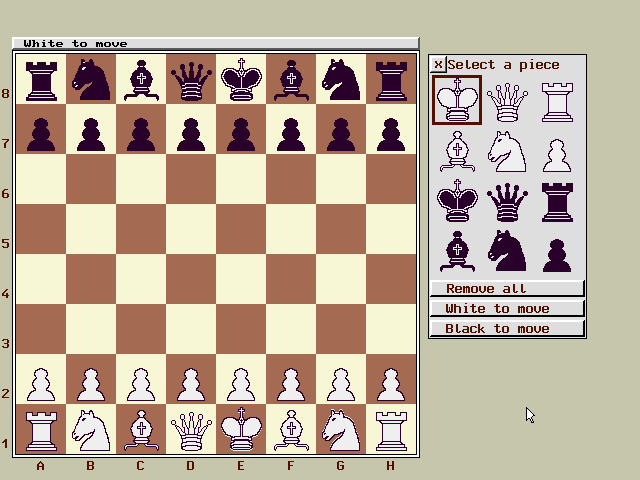This screenshot has width=640, height=480.
Task: Click the empty square E4
Action: point(241,279)
